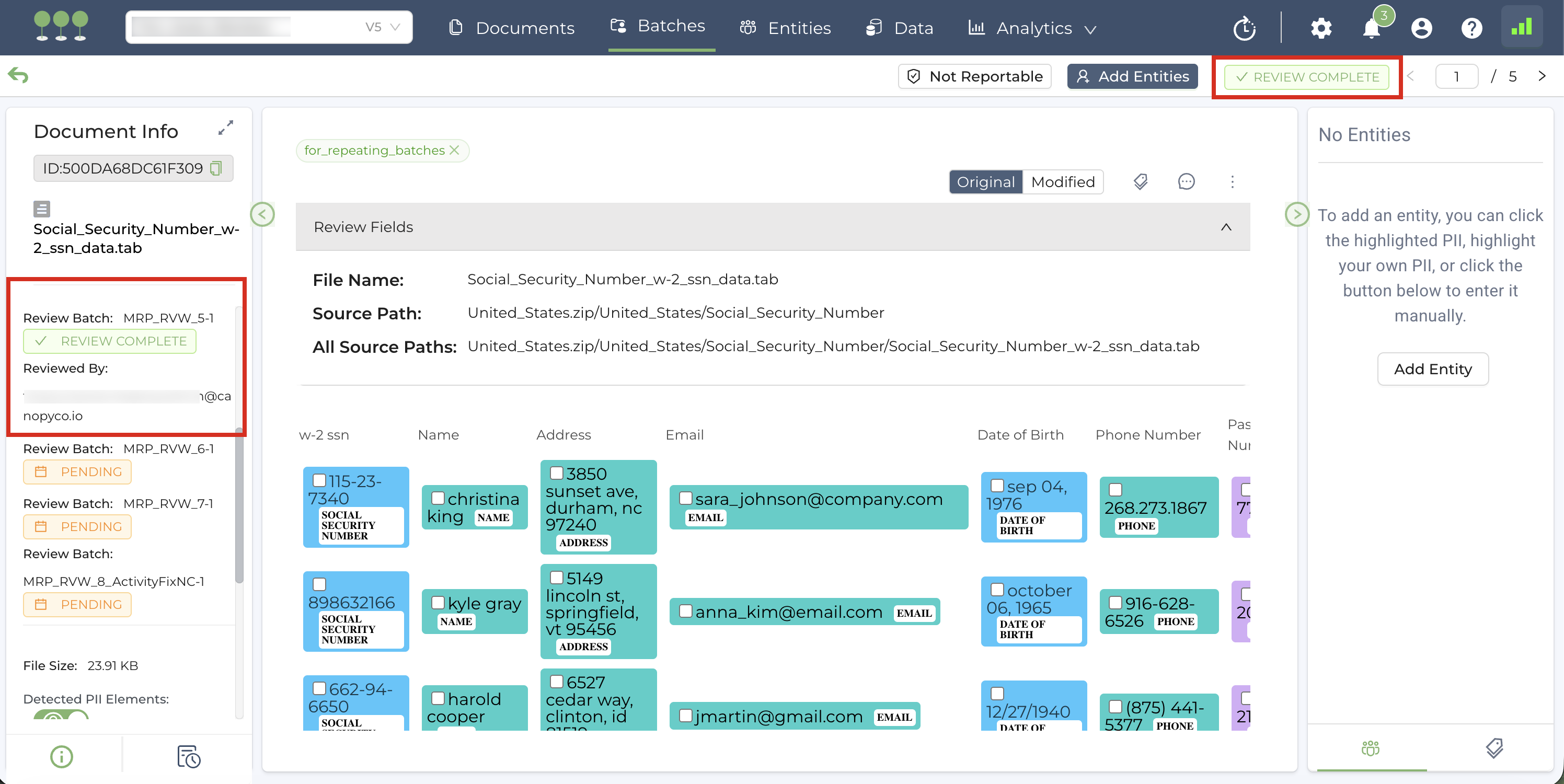
Task: Click the green back arrow icon
Action: (18, 75)
